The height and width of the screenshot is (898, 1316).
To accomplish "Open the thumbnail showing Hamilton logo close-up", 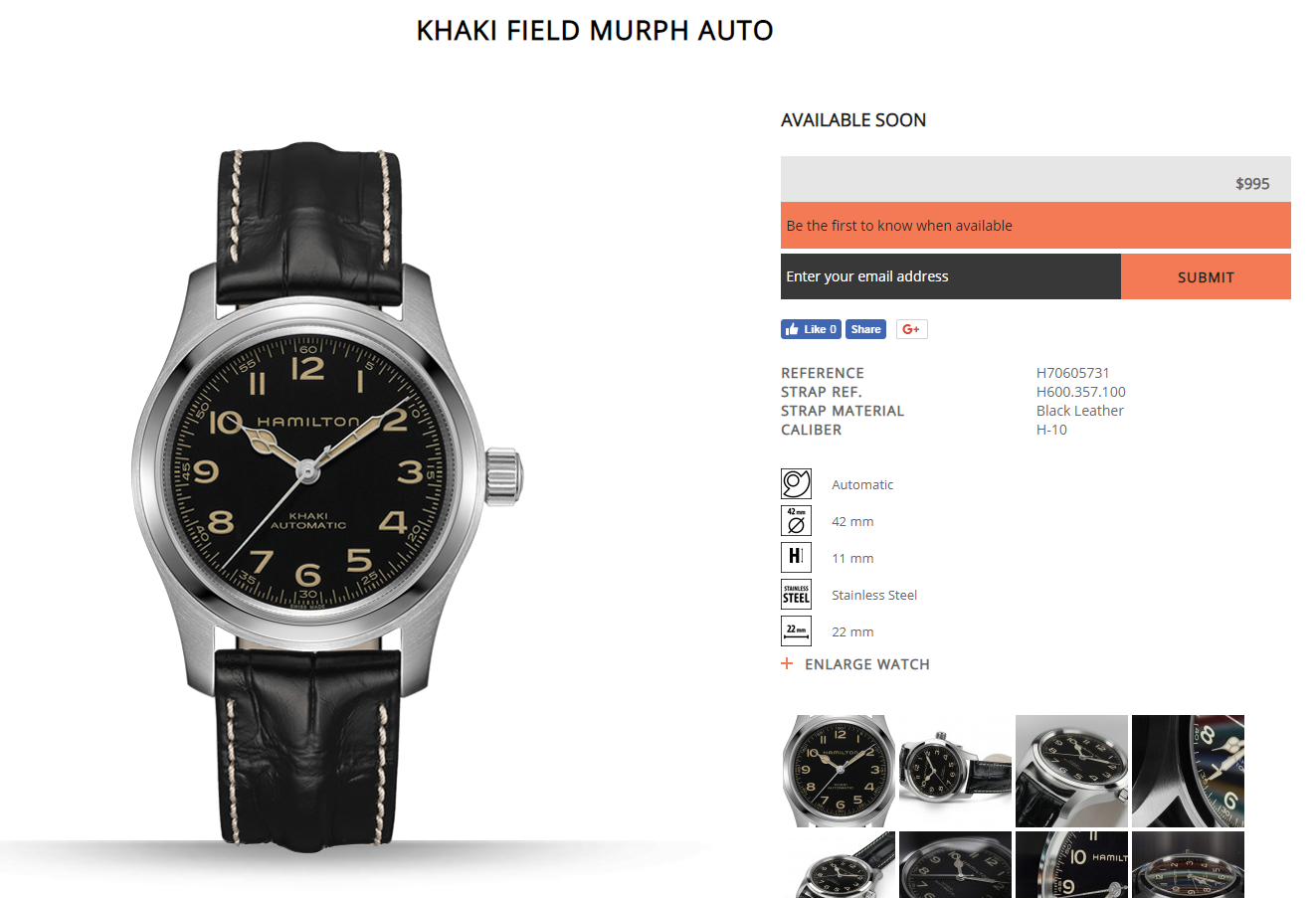I will tap(1071, 864).
